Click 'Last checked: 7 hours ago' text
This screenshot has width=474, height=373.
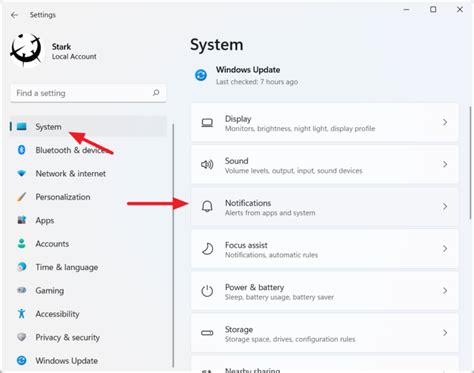(257, 82)
